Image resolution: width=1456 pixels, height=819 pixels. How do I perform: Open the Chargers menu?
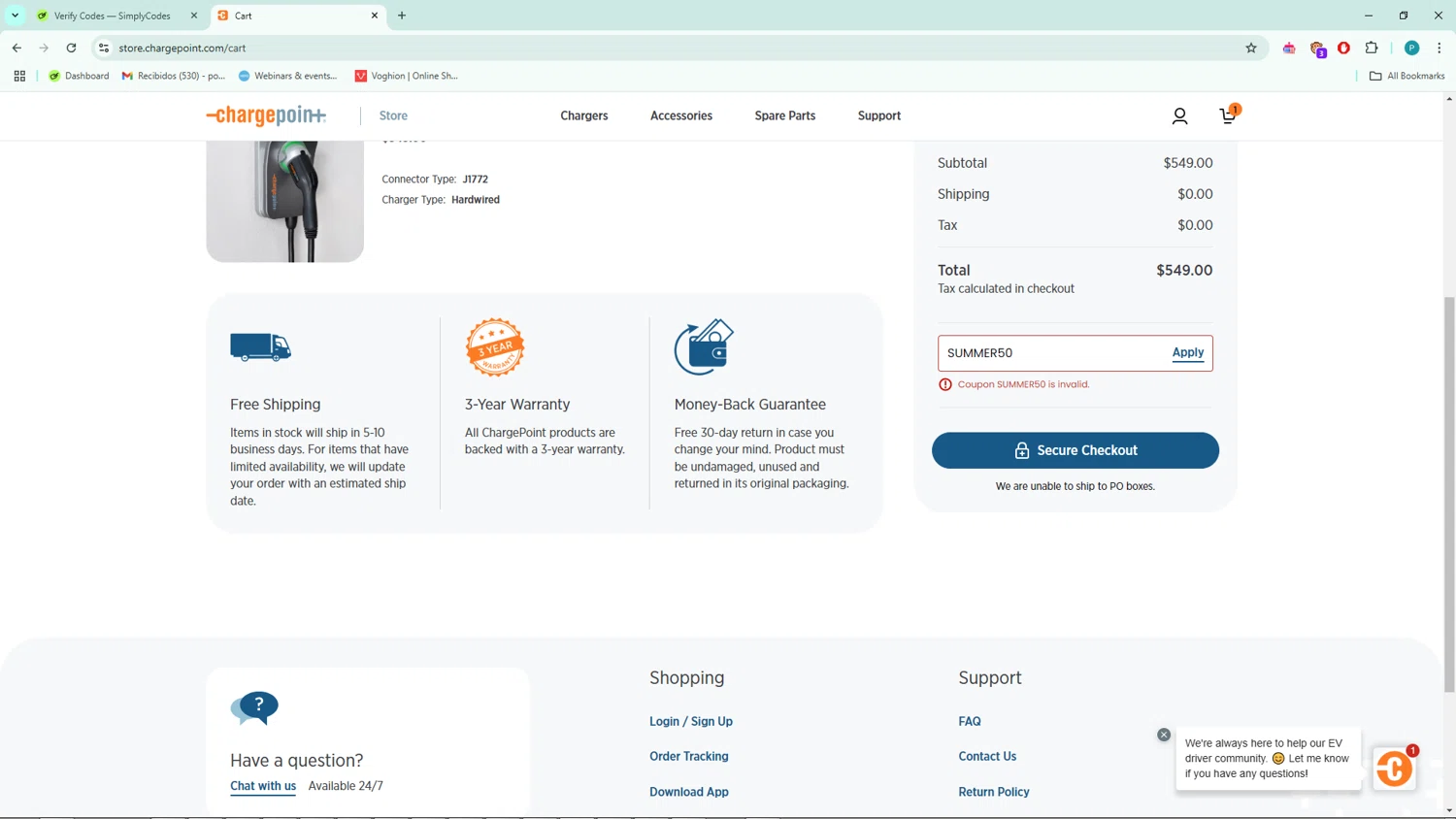[584, 115]
